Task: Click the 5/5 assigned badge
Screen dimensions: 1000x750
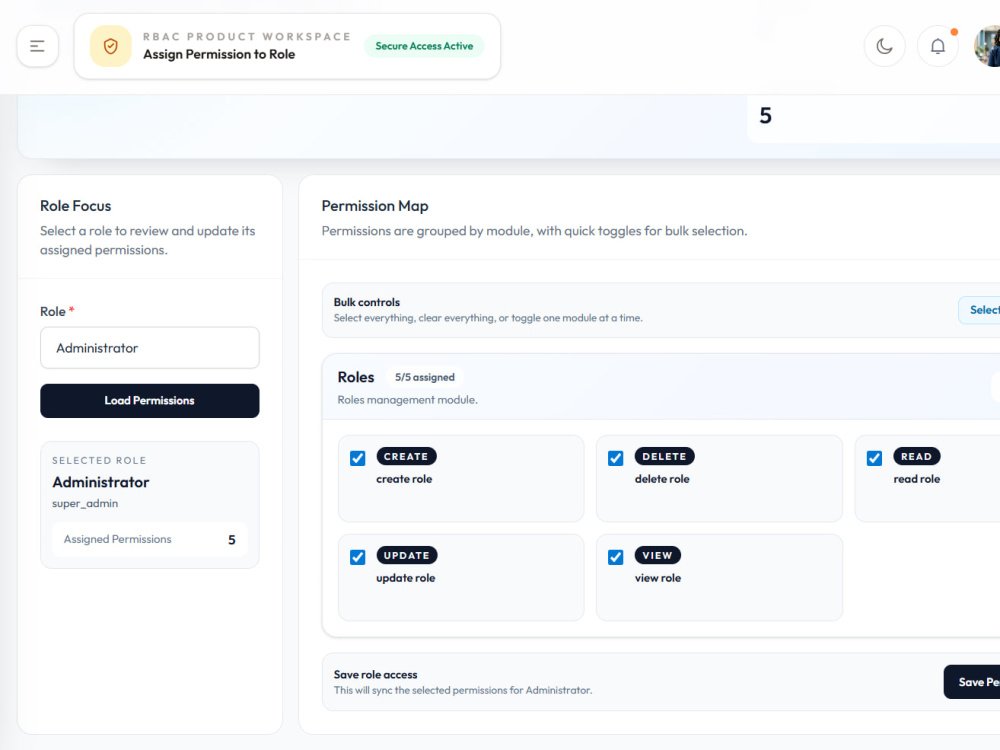Action: coord(425,377)
